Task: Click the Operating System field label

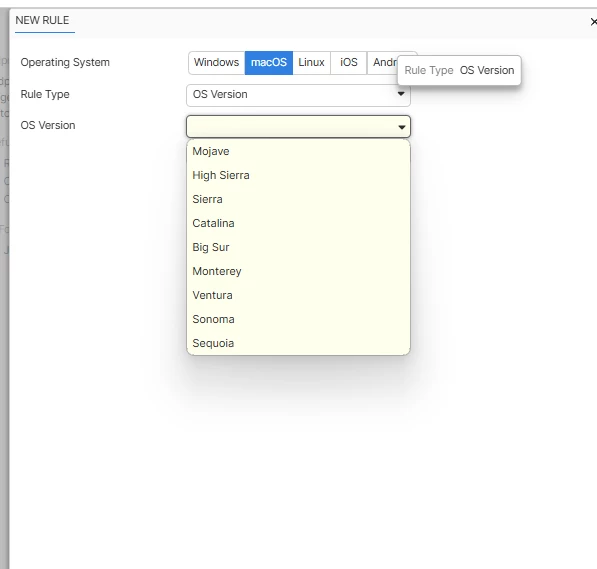Action: tap(65, 62)
